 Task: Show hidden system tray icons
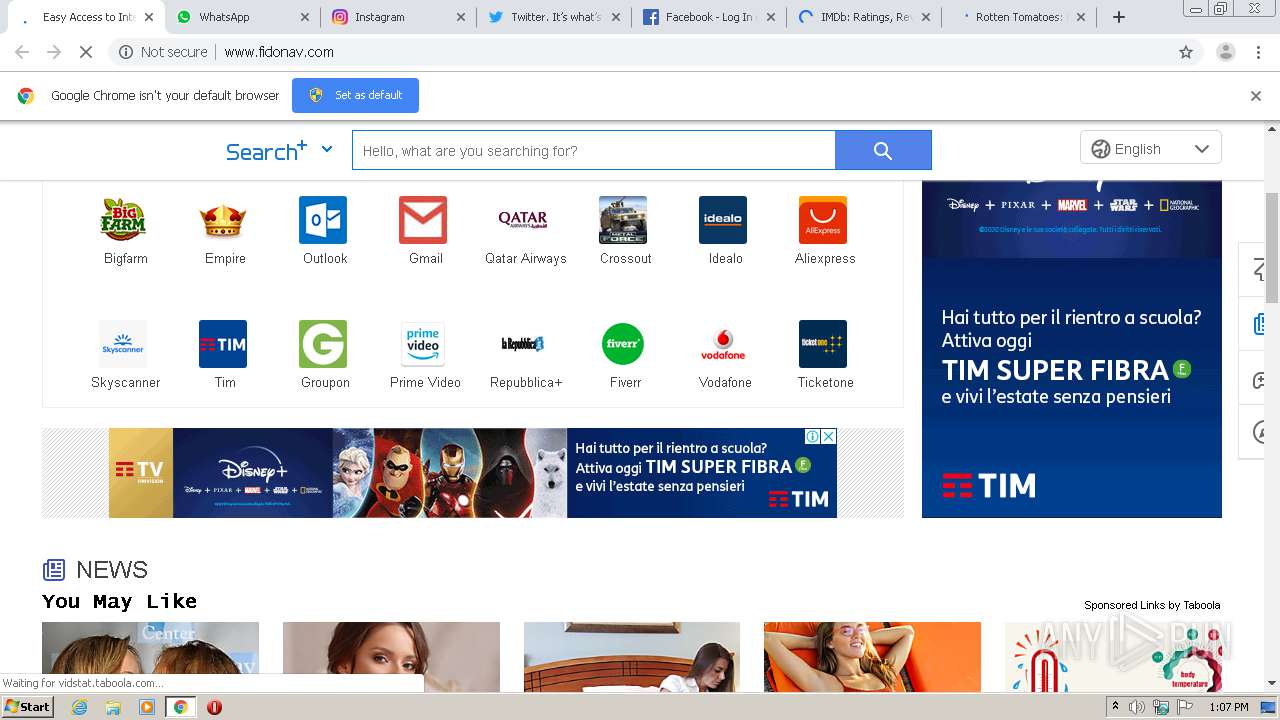pos(1115,707)
